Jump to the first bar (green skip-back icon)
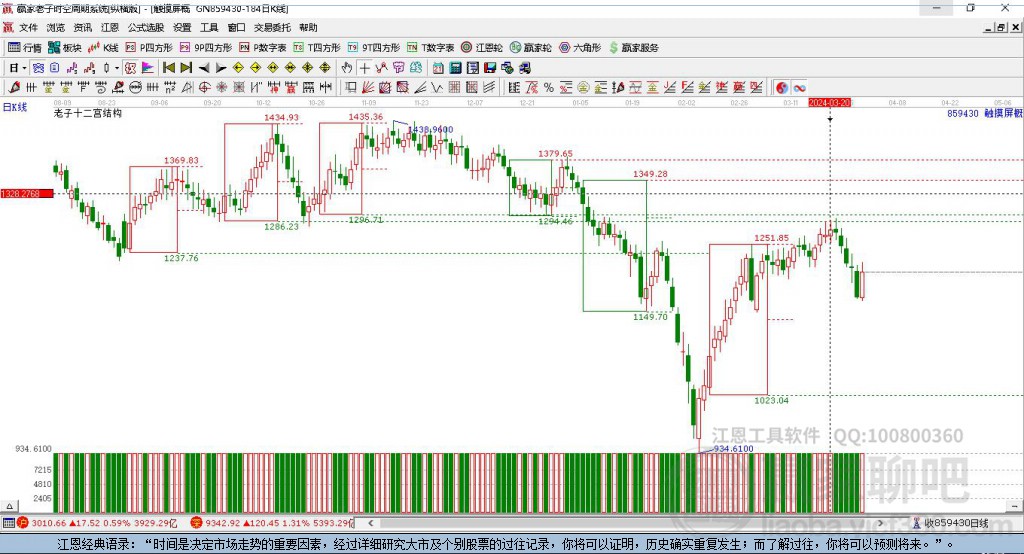 click(x=168, y=67)
